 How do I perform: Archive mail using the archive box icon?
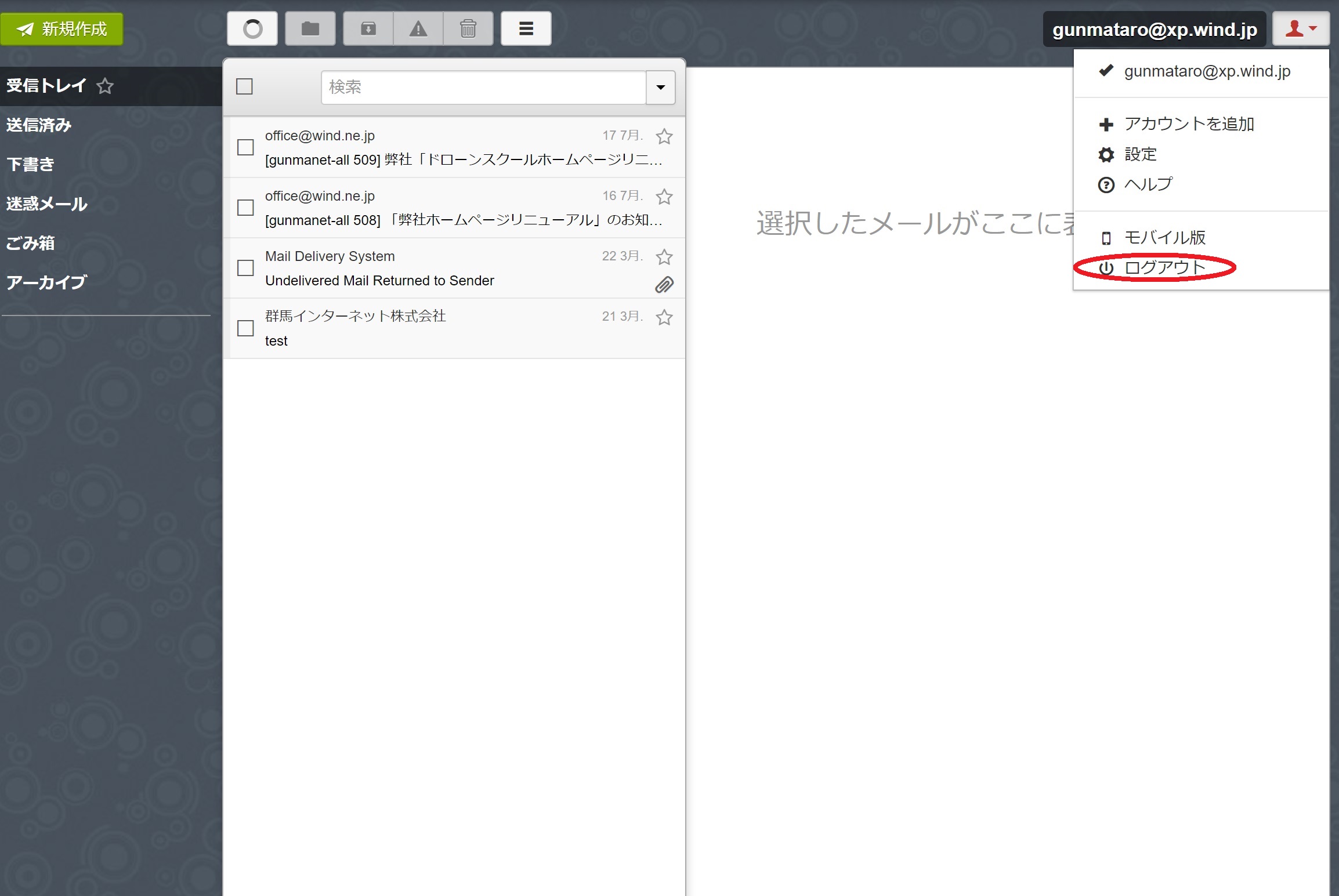click(368, 28)
